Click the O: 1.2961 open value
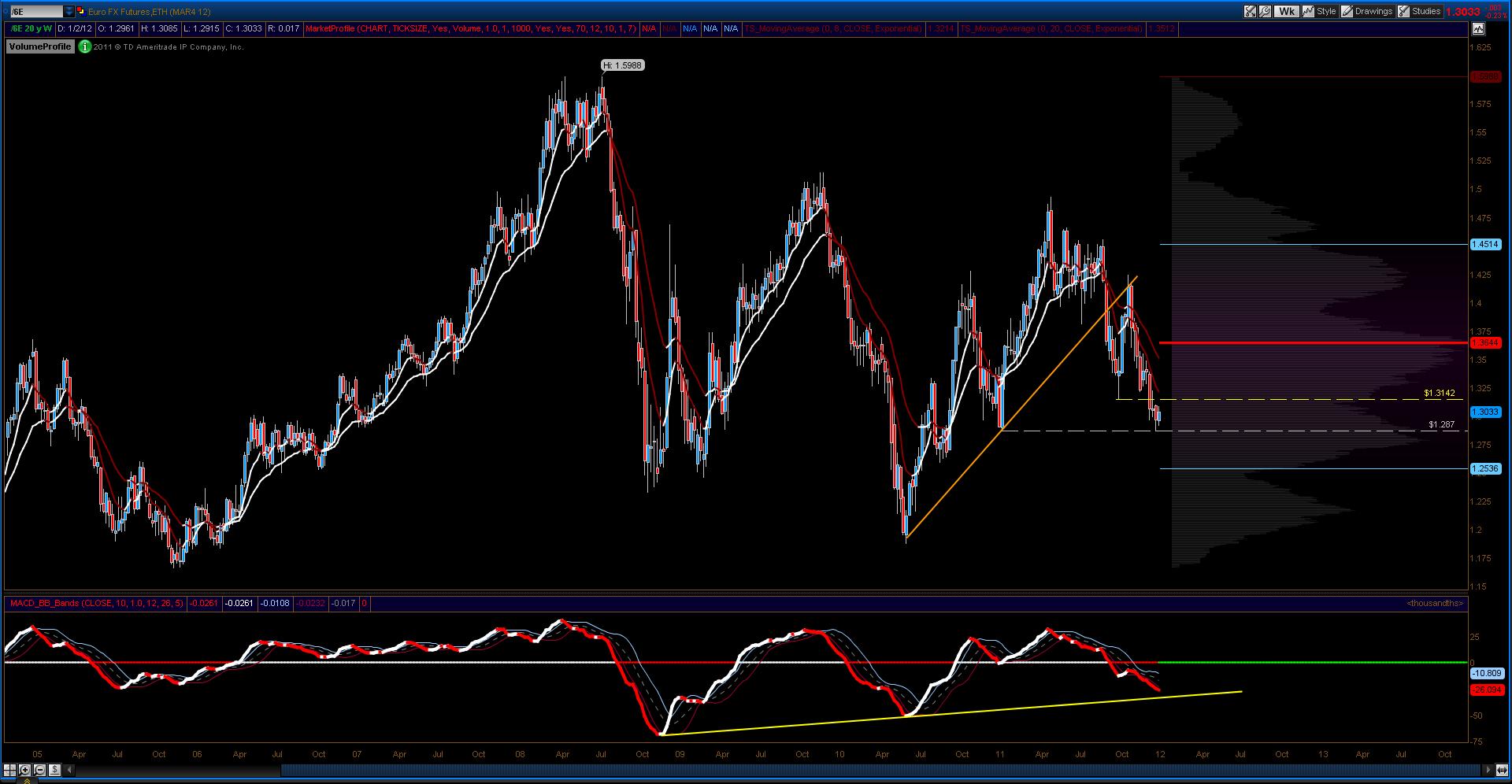This screenshot has width=1512, height=784. click(117, 28)
